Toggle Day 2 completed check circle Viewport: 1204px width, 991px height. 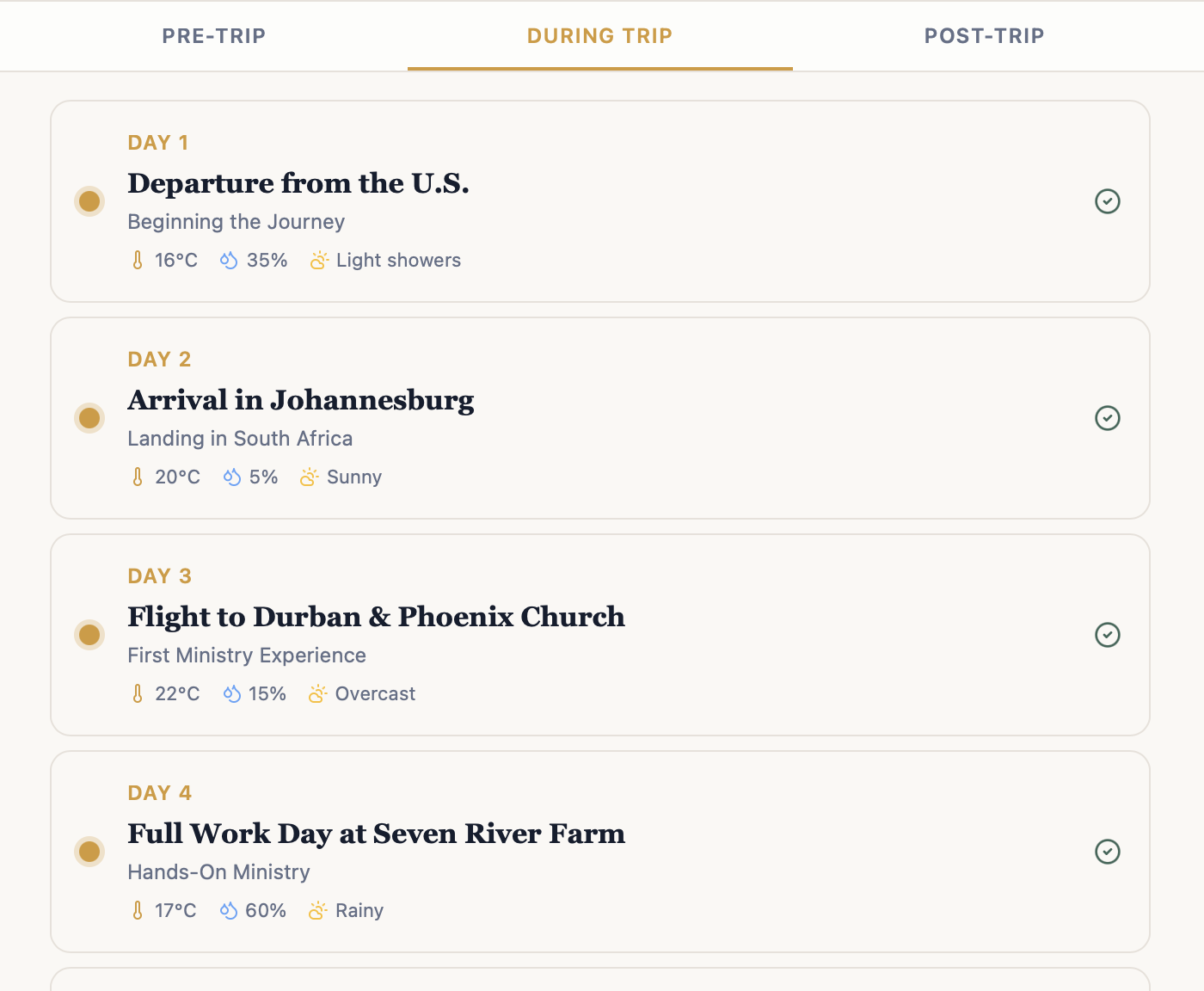(1108, 418)
